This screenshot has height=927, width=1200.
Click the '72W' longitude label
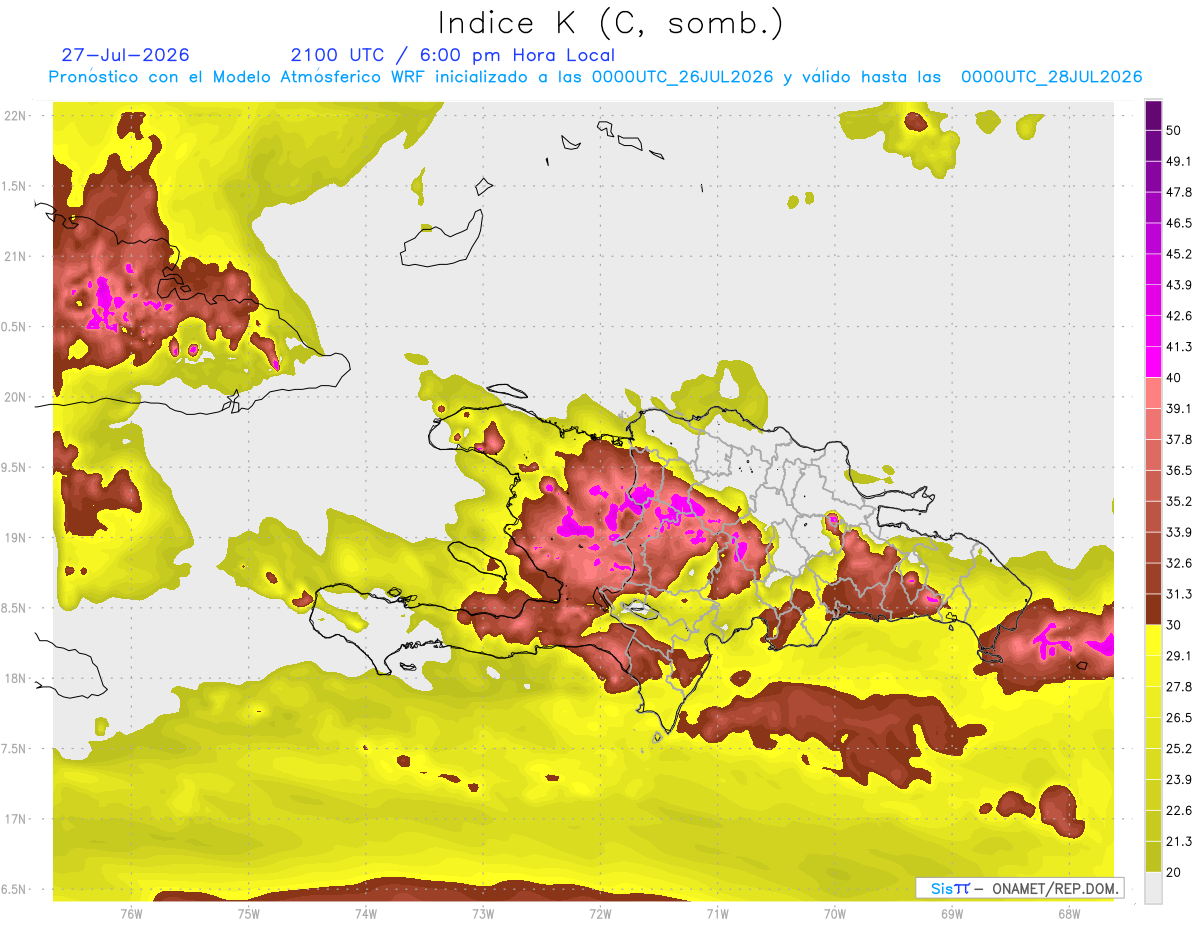pos(600,913)
